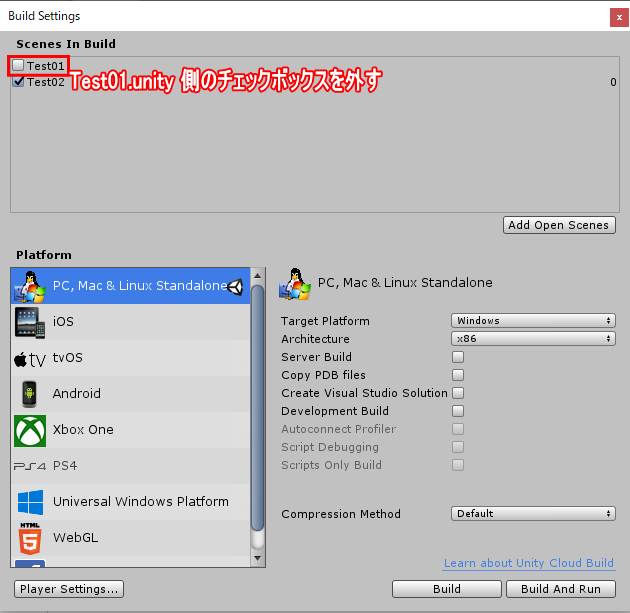
Task: Click the platform list scrollbar thumb
Action: pos(258,408)
